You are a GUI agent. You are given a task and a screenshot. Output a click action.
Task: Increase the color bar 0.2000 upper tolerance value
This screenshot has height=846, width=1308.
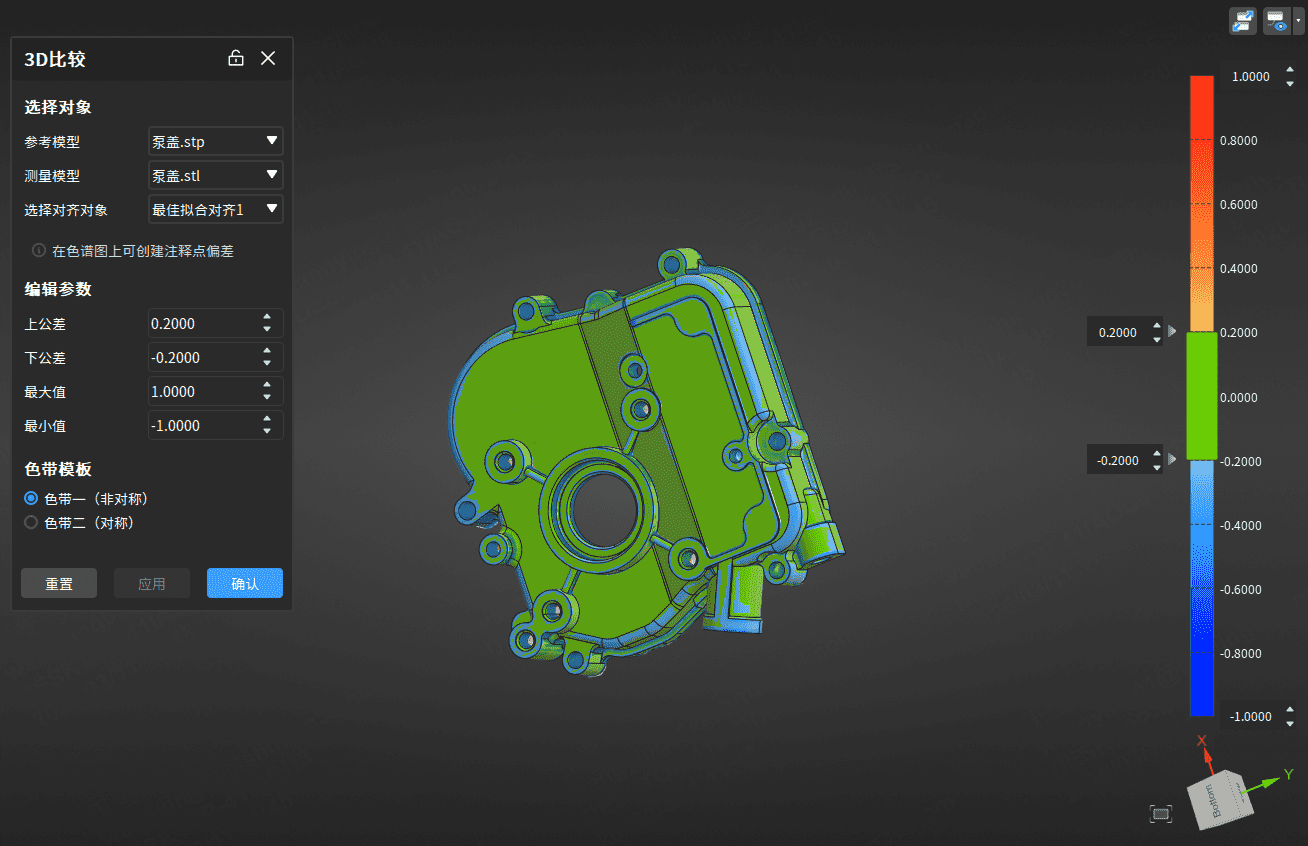[1157, 326]
